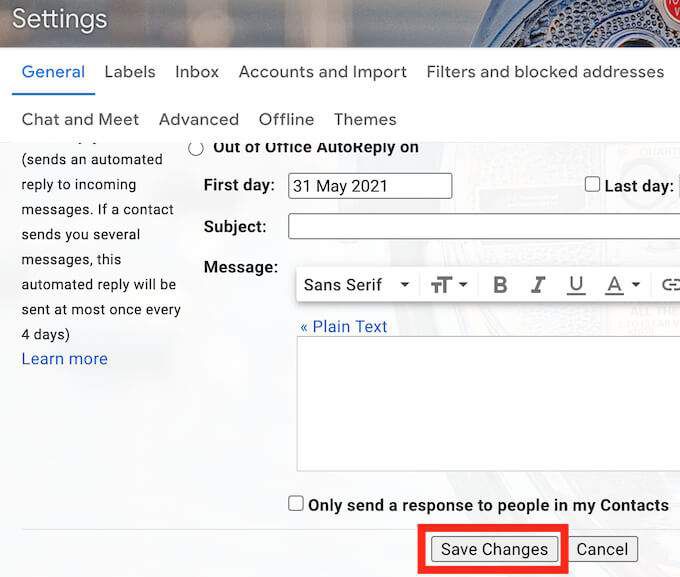Click the Save Changes button
680x577 pixels.
point(494,549)
